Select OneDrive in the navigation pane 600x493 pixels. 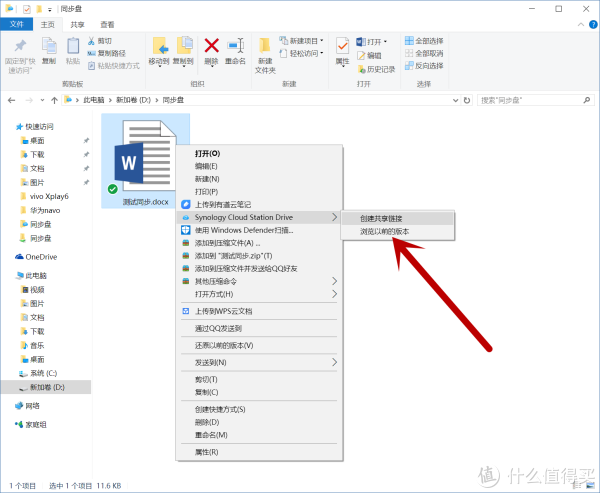[x=36, y=257]
